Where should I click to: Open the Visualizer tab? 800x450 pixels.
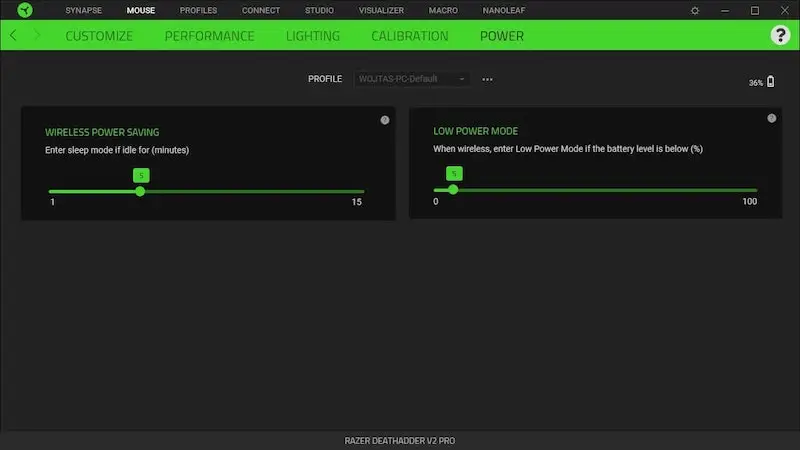[x=381, y=10]
